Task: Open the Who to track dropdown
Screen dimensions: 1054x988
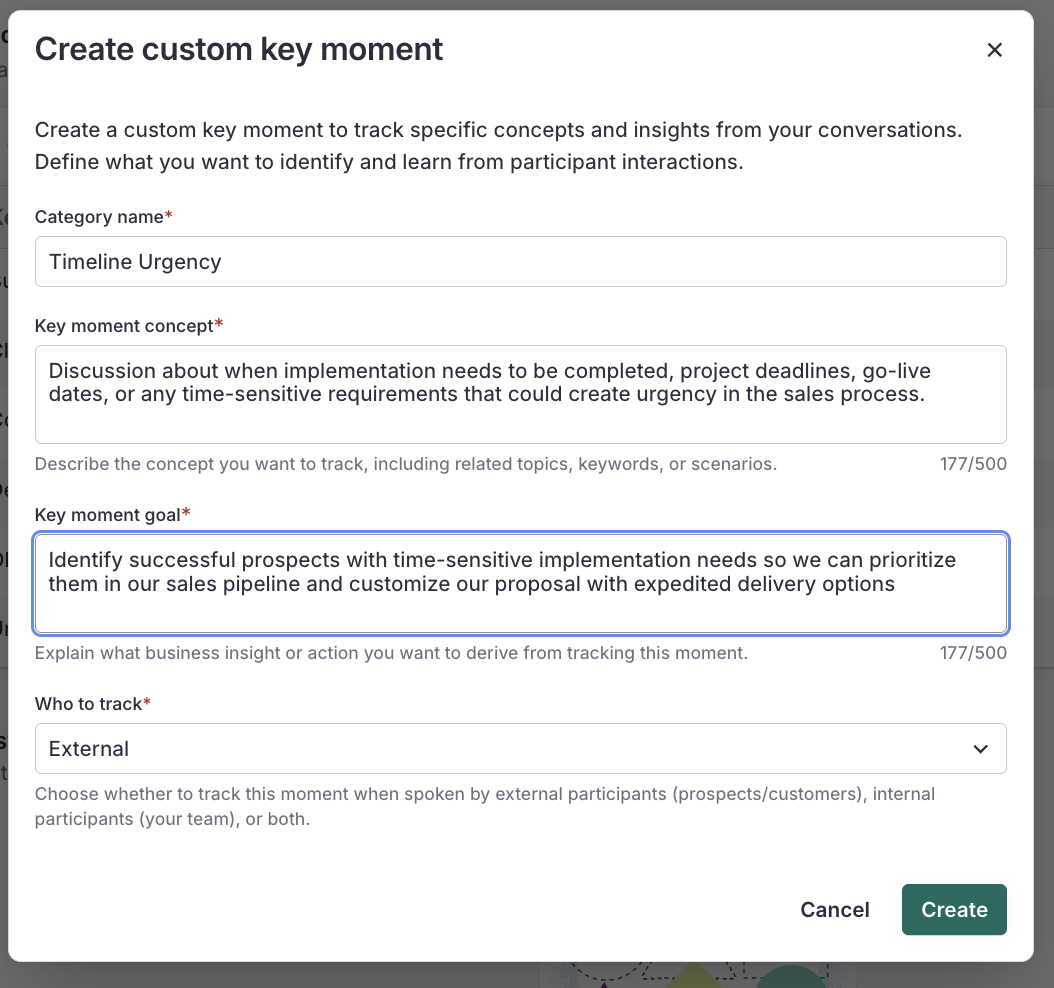Action: coord(520,748)
